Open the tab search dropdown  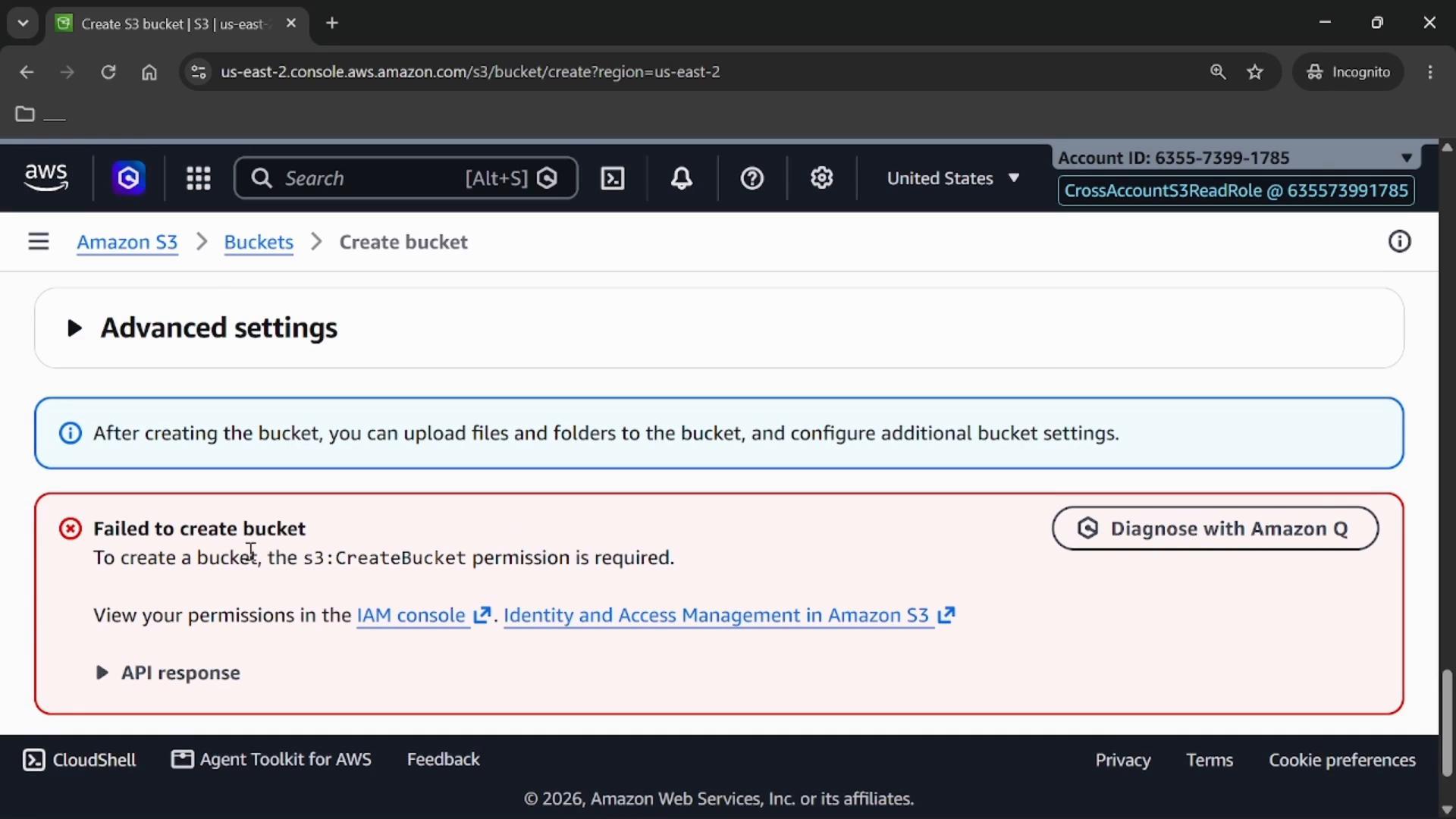[x=23, y=24]
